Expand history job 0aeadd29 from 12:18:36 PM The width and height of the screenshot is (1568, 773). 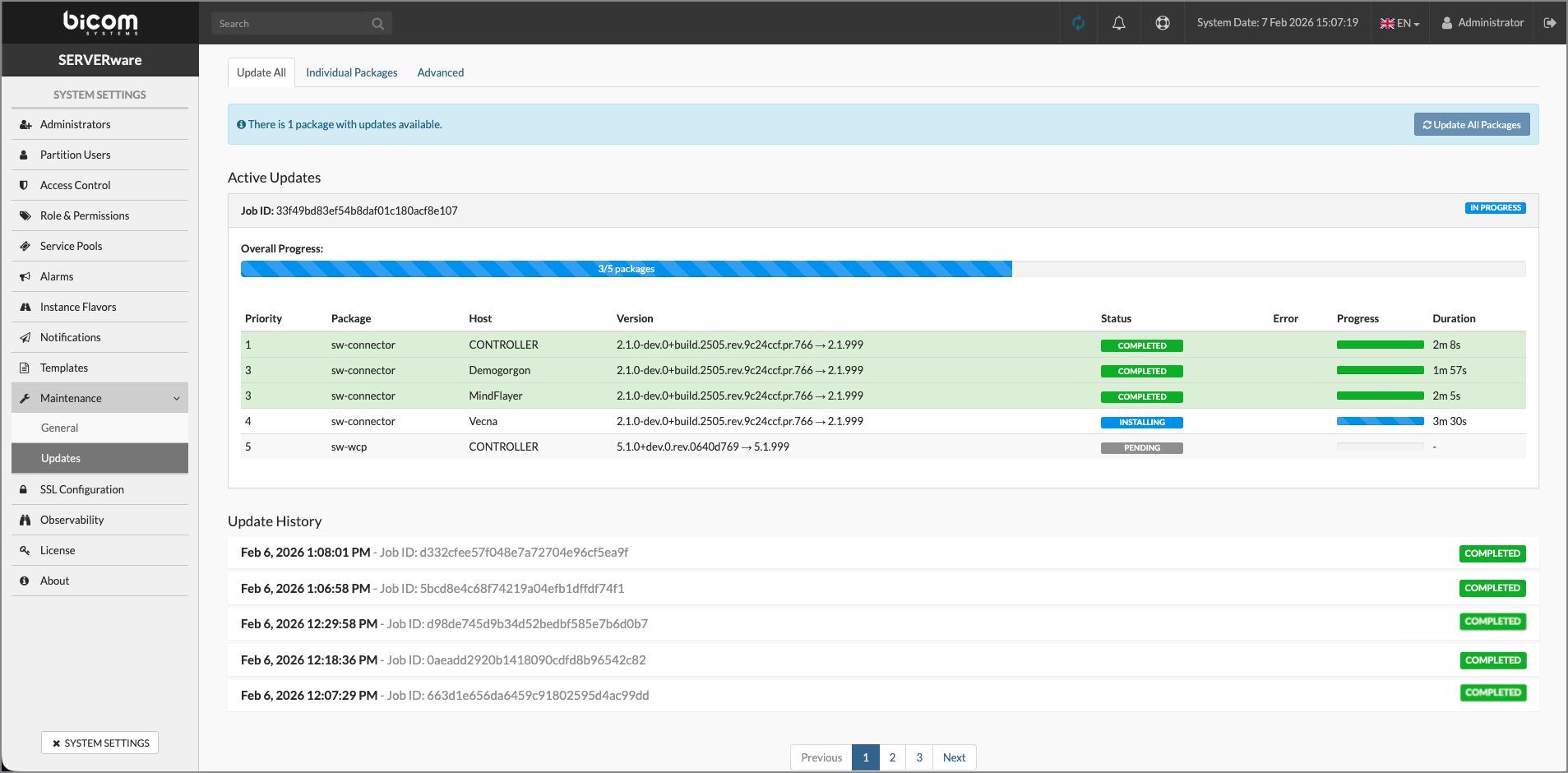click(883, 660)
